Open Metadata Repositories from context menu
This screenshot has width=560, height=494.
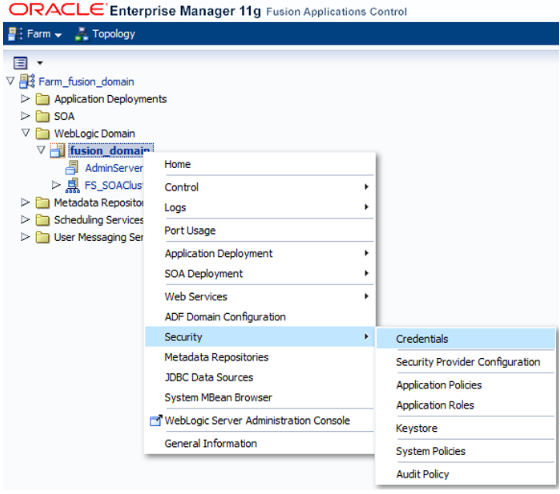pyautogui.click(x=260, y=357)
